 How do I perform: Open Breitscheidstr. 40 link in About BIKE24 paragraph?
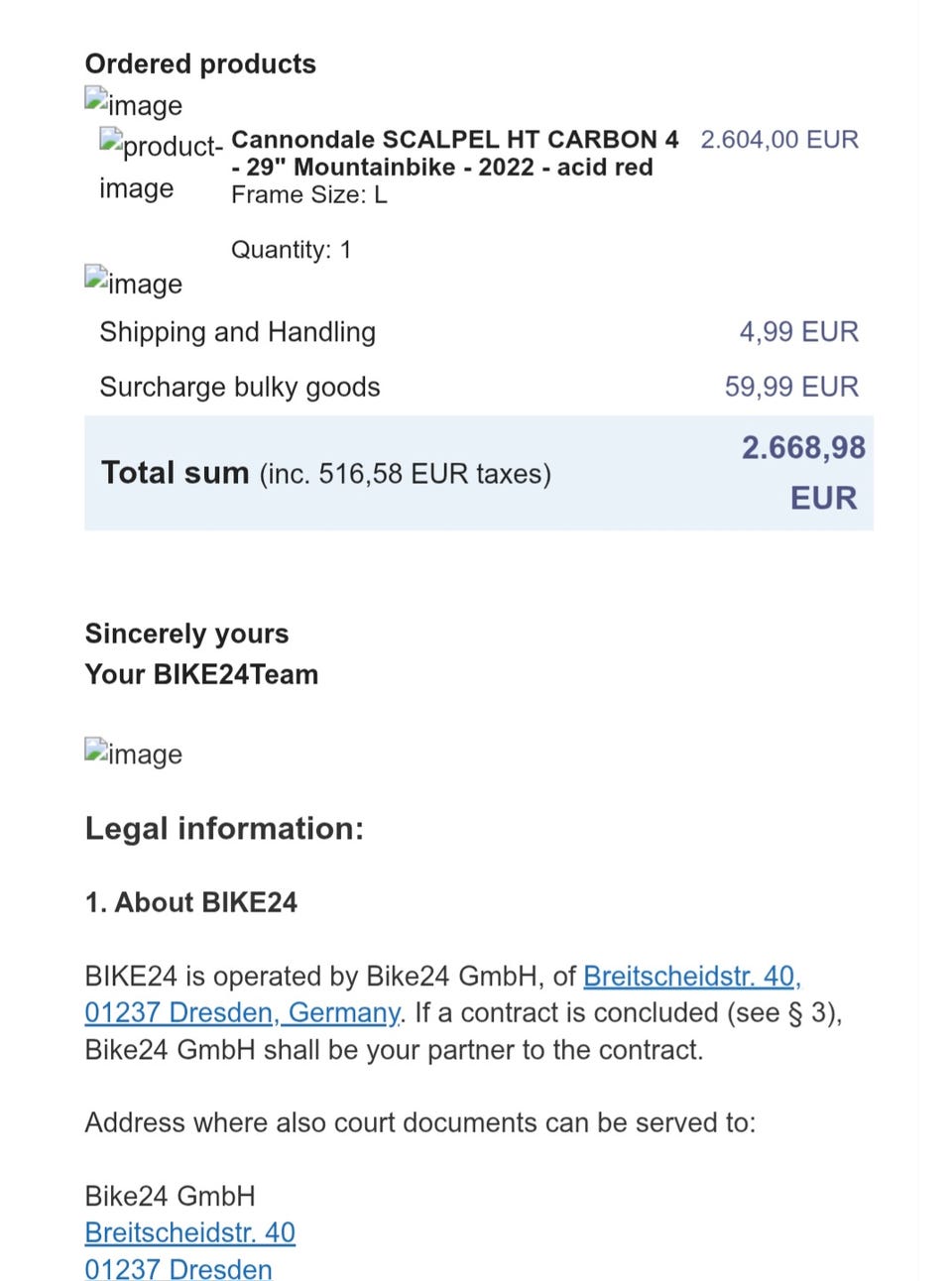pyautogui.click(x=691, y=977)
